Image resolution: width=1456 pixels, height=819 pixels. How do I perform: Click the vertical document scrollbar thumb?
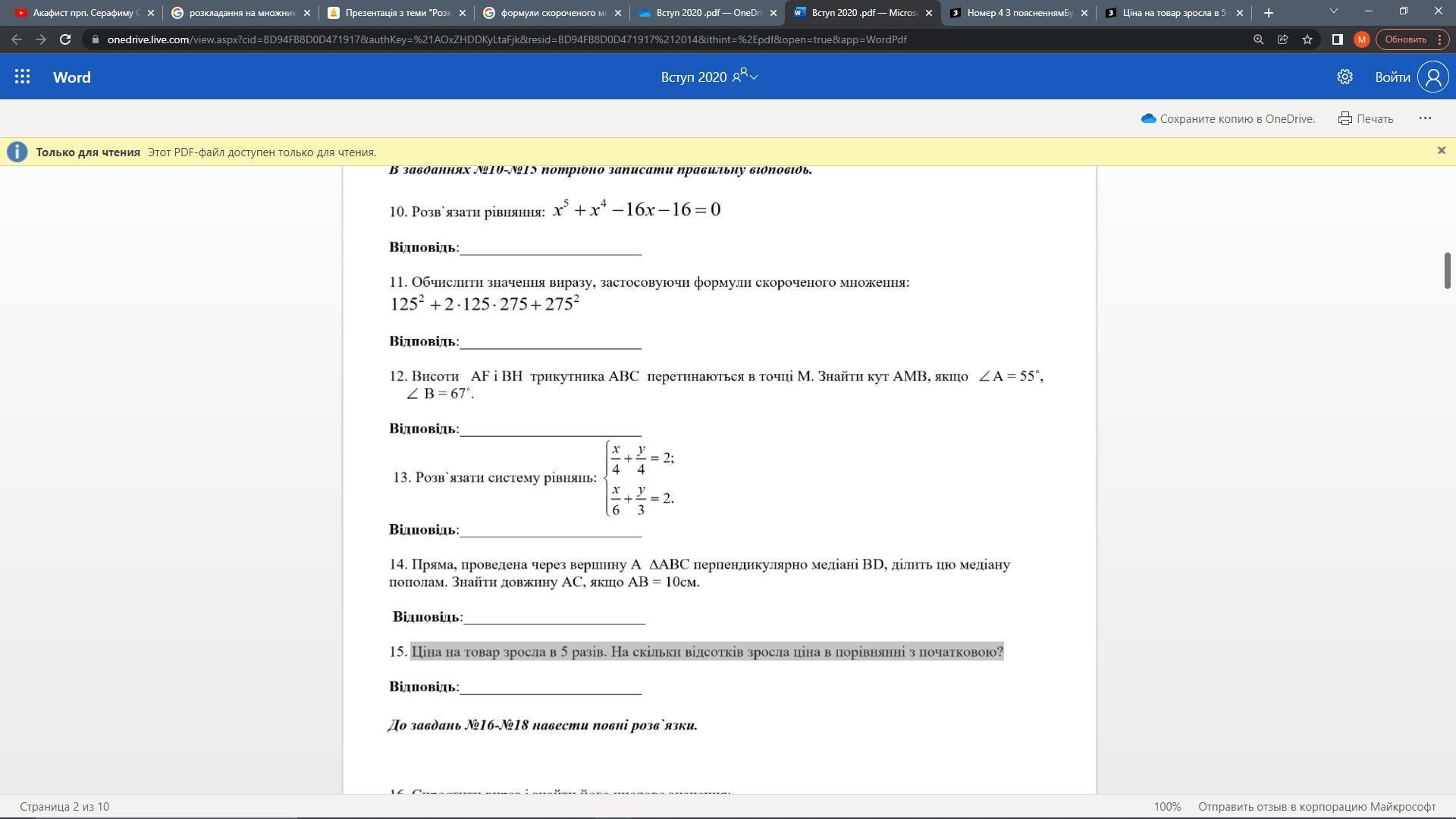point(1447,271)
